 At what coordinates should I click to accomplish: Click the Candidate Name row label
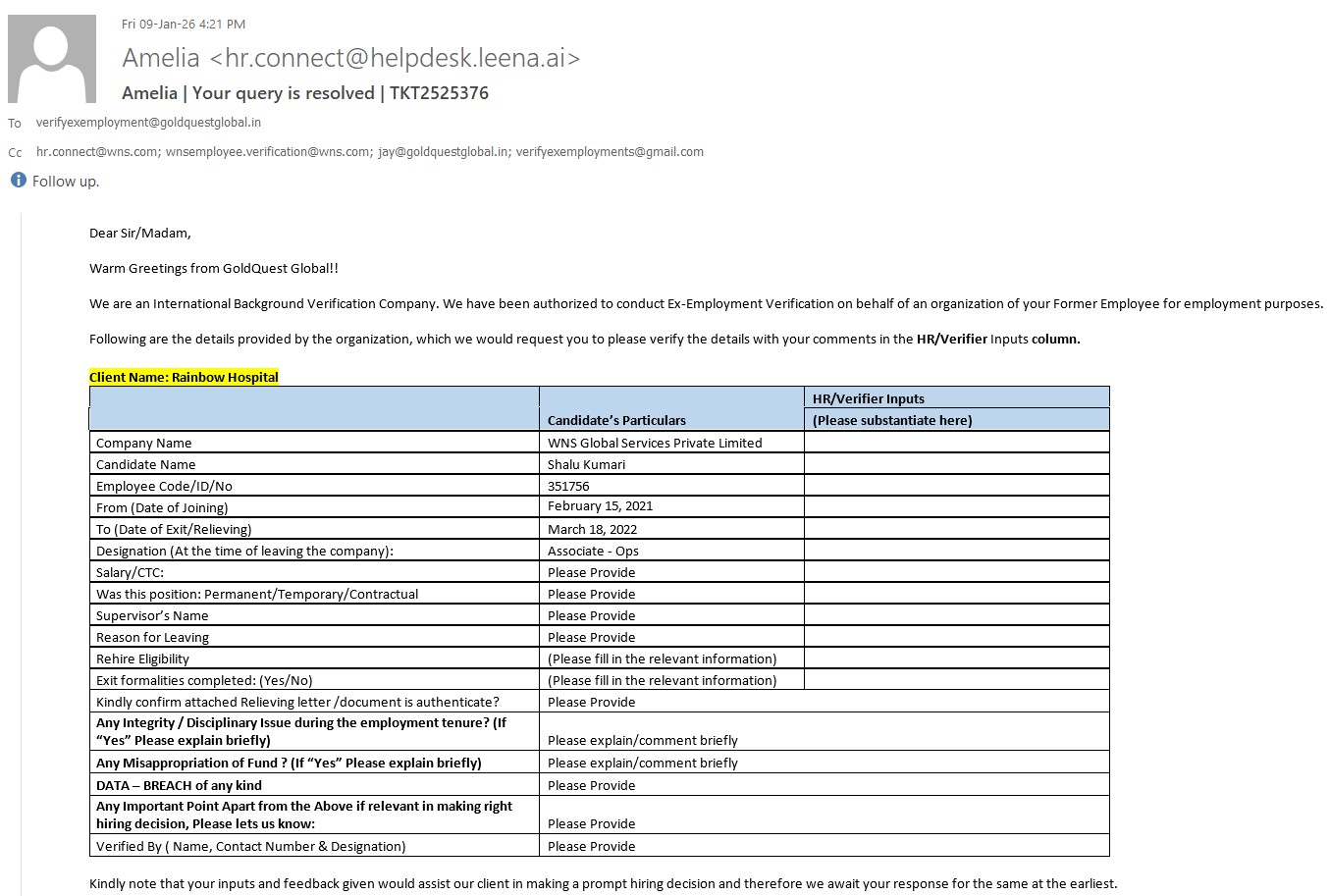coord(145,464)
